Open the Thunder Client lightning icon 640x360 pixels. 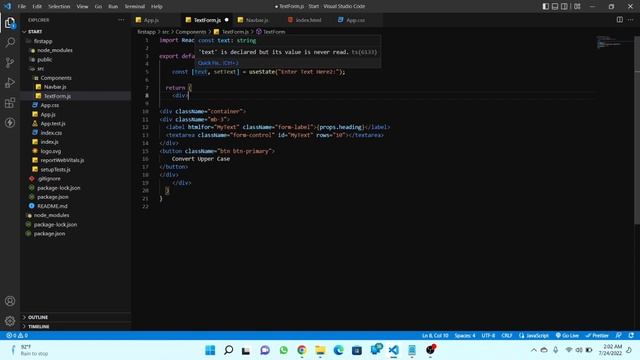tap(10, 122)
